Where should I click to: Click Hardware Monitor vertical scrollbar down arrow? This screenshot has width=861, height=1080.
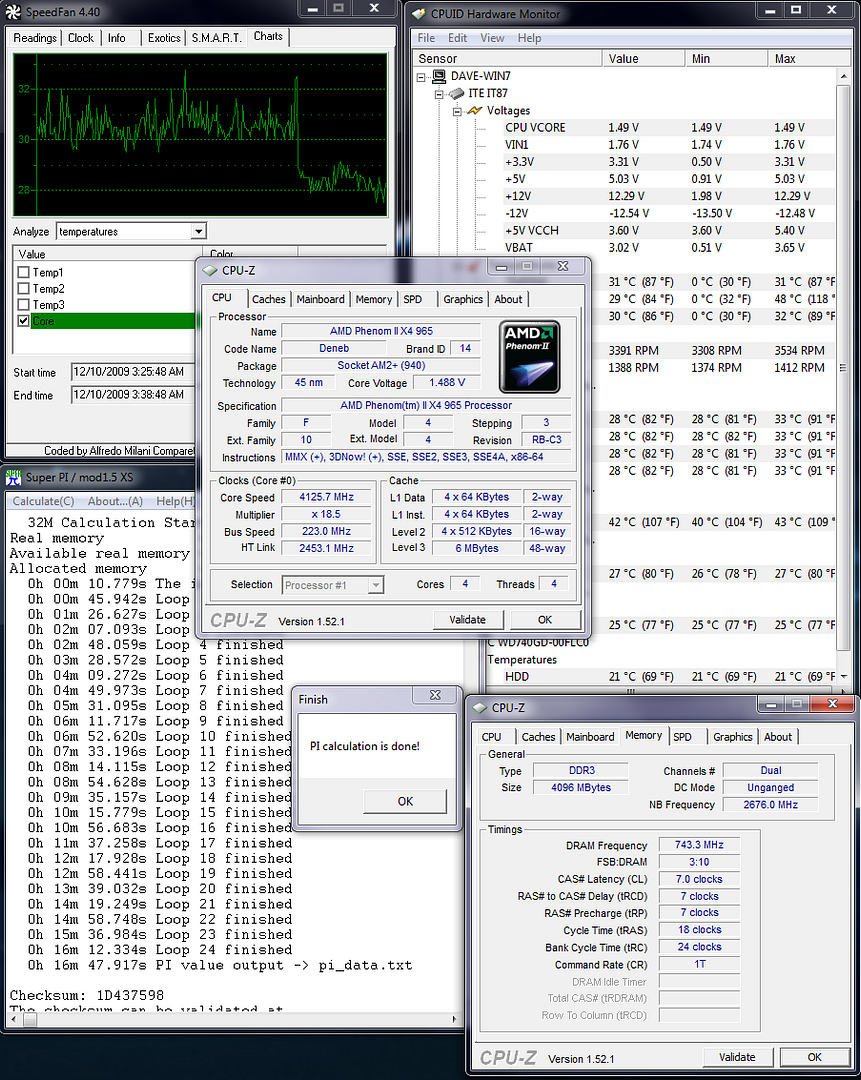point(843,676)
